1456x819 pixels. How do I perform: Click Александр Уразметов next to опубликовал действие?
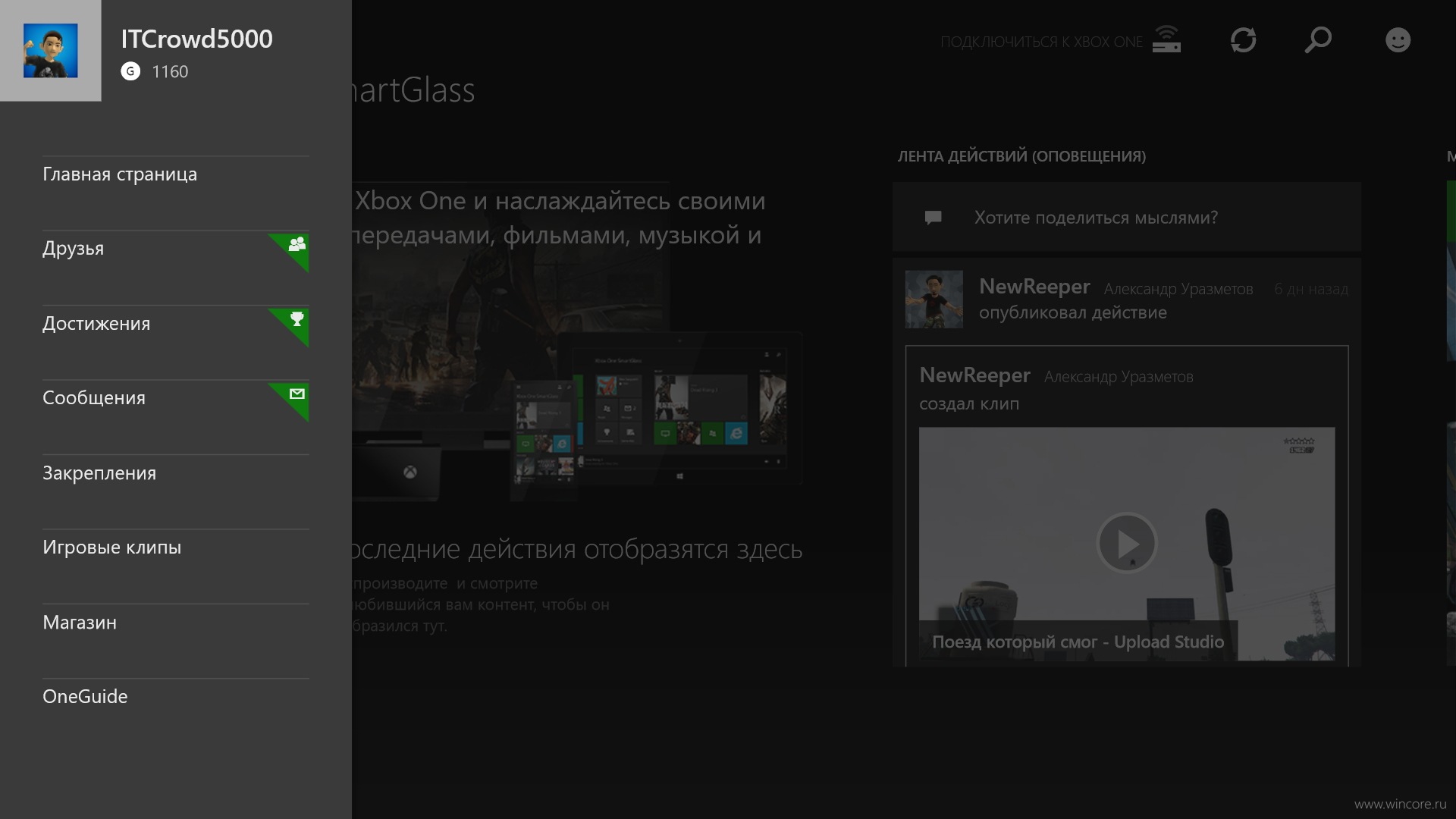pos(1178,289)
